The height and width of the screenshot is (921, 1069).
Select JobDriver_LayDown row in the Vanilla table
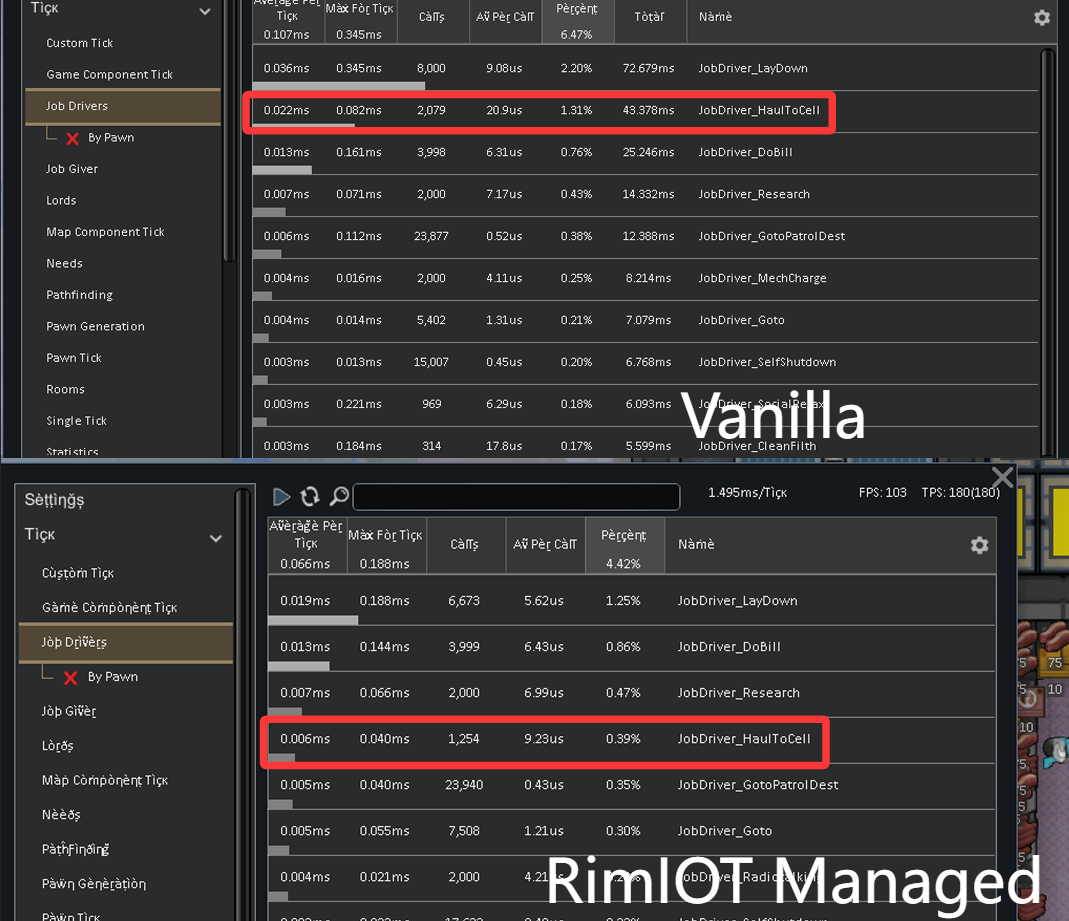645,68
